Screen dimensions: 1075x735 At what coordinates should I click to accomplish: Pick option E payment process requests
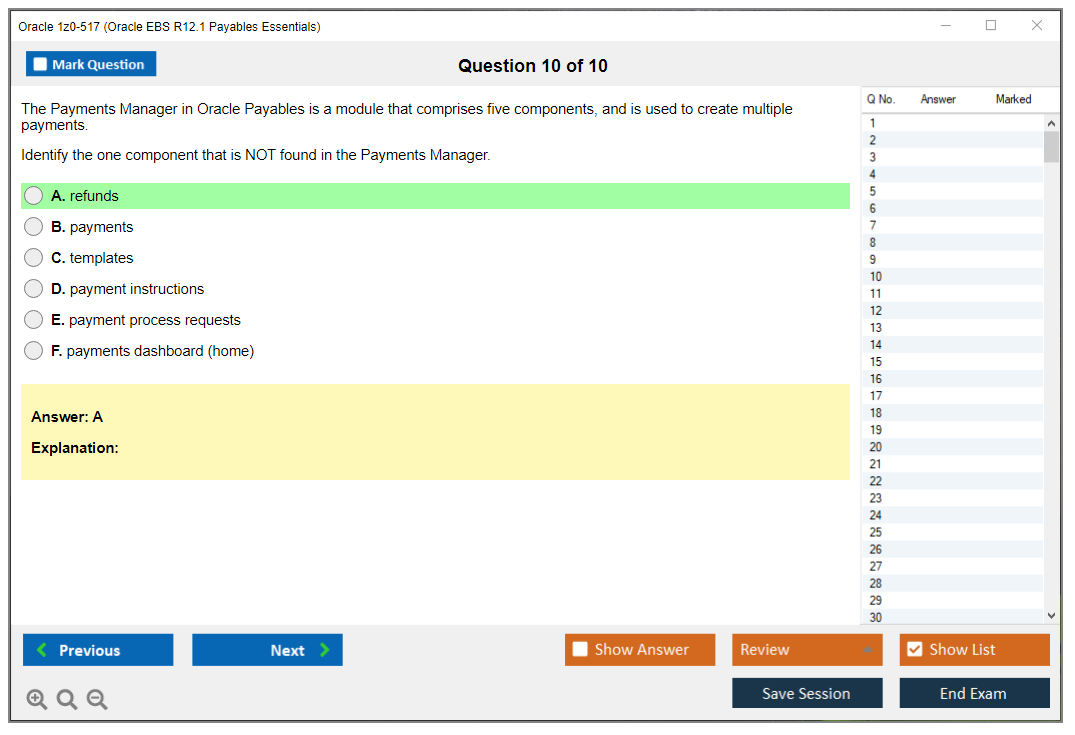34,320
